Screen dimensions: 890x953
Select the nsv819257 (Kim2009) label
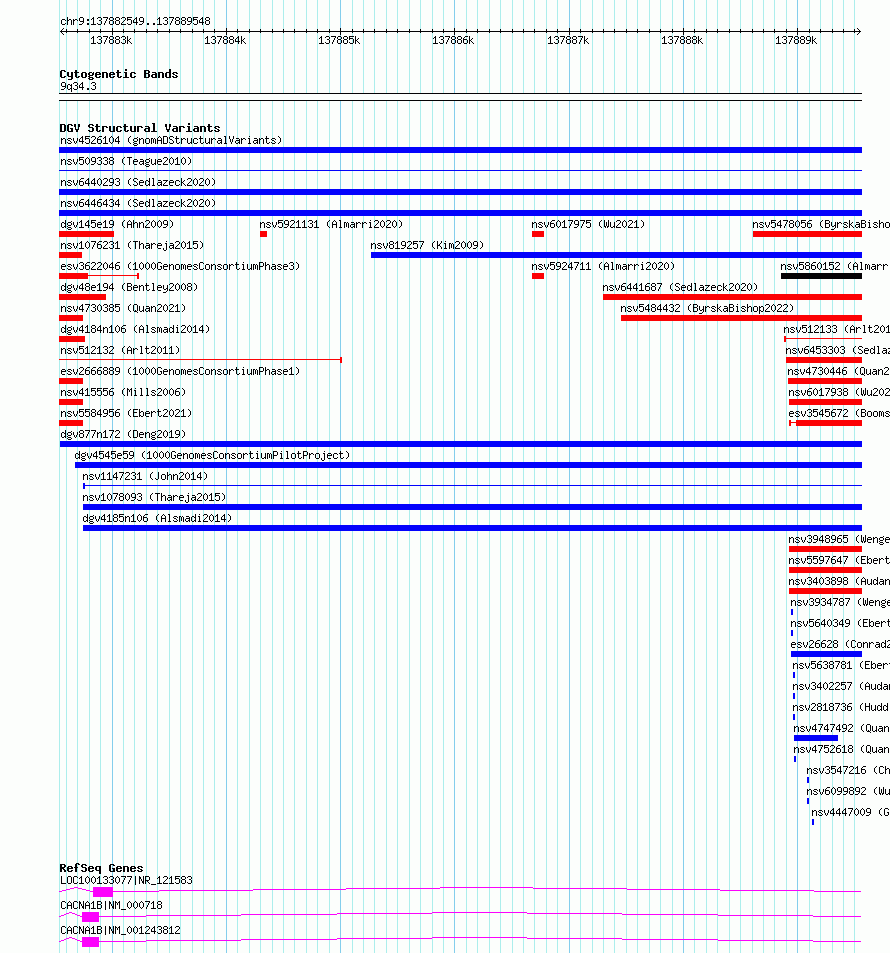click(x=427, y=246)
